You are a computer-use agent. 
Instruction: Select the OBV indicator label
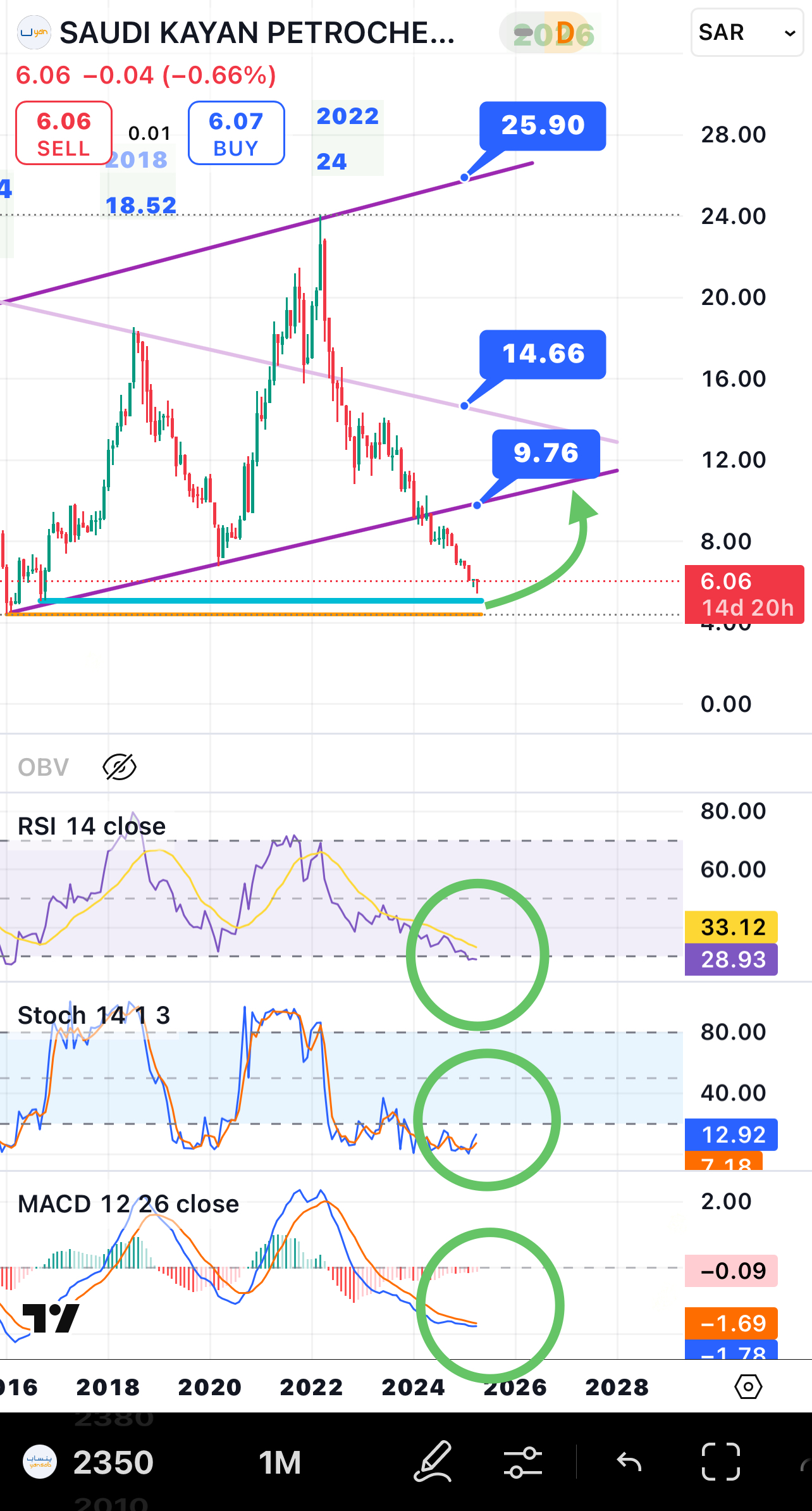pos(43,767)
